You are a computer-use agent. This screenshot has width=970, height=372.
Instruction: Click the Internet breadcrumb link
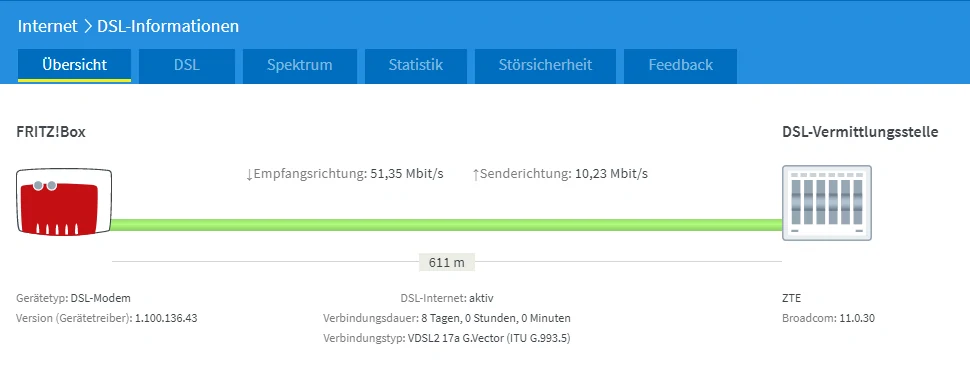[48, 27]
